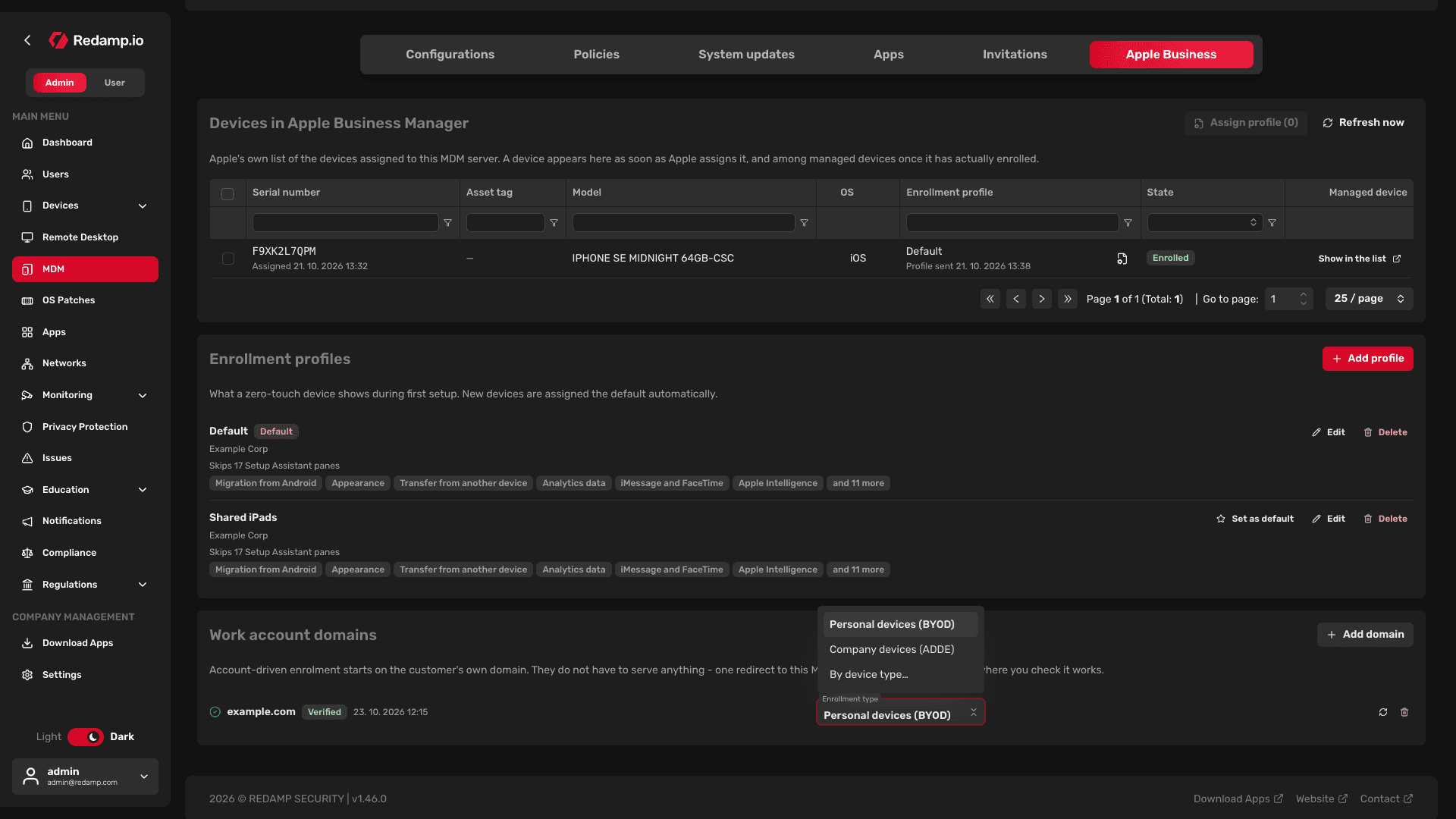Expand the Education sidebar submenu
Screen dimensions: 1456x819
(143, 490)
